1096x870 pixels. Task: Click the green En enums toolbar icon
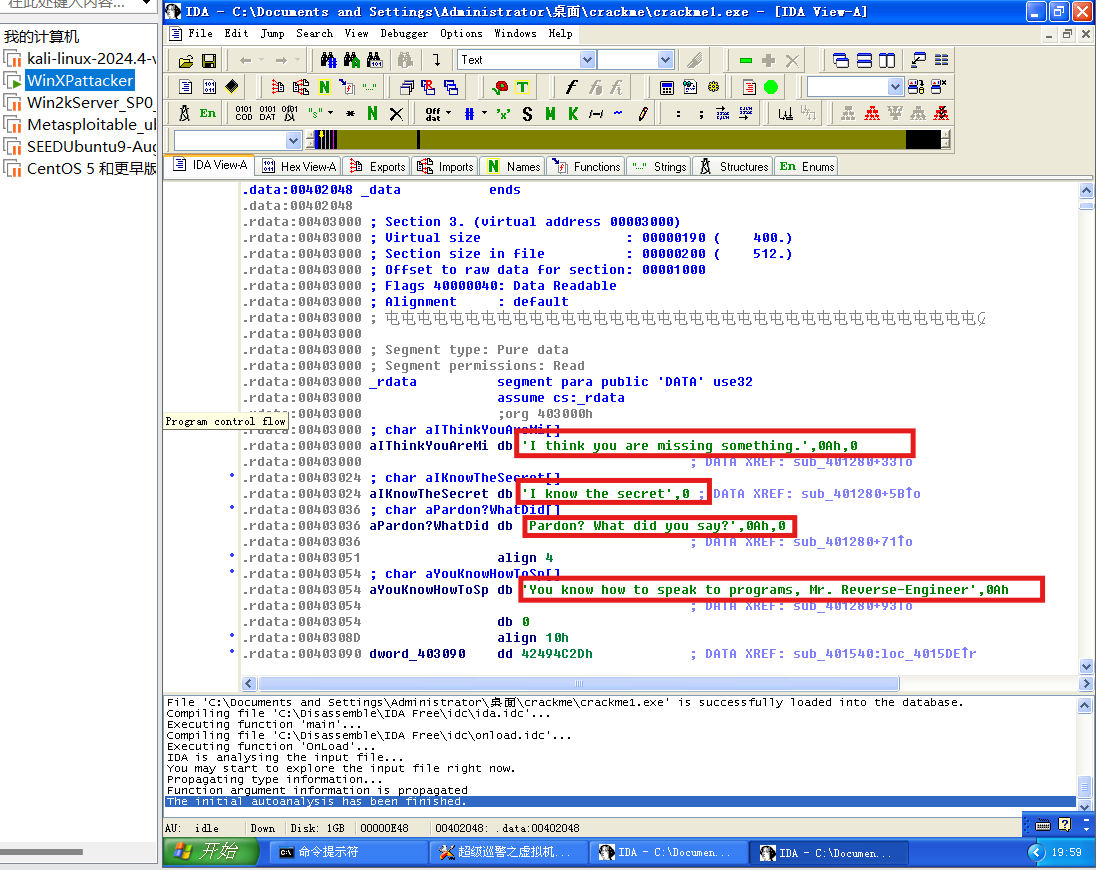[208, 113]
